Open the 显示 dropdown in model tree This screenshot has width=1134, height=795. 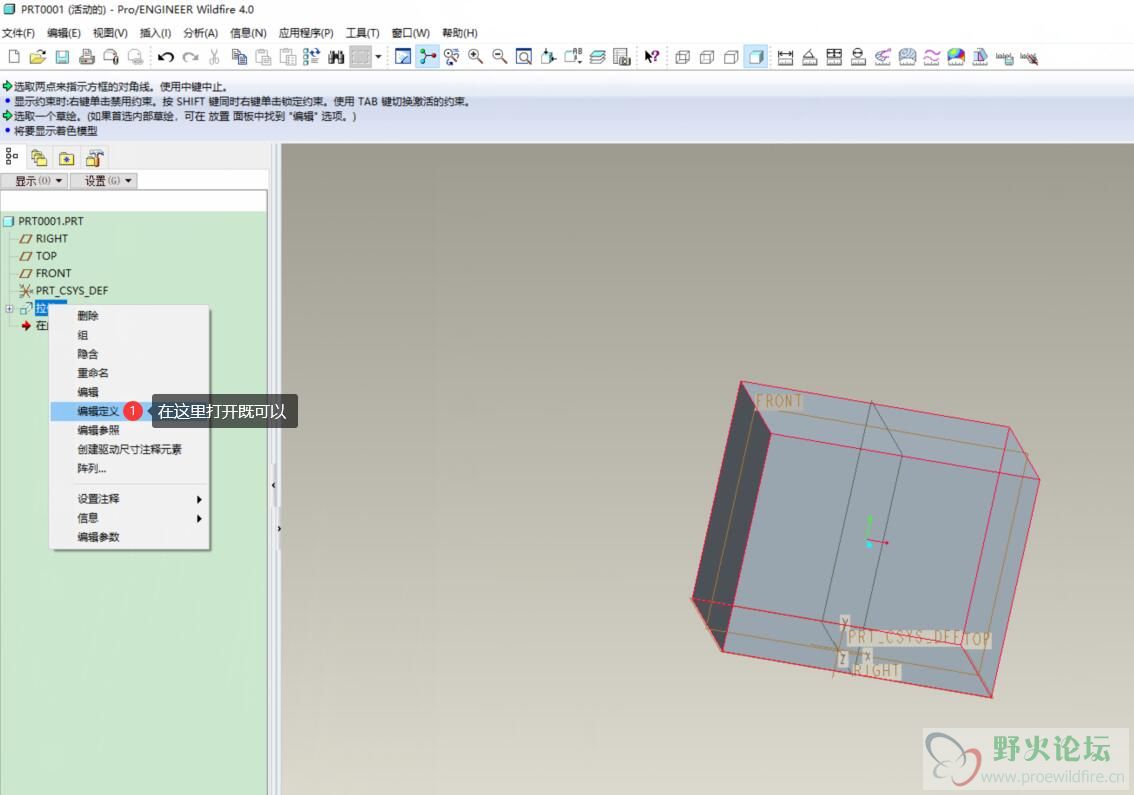point(34,180)
